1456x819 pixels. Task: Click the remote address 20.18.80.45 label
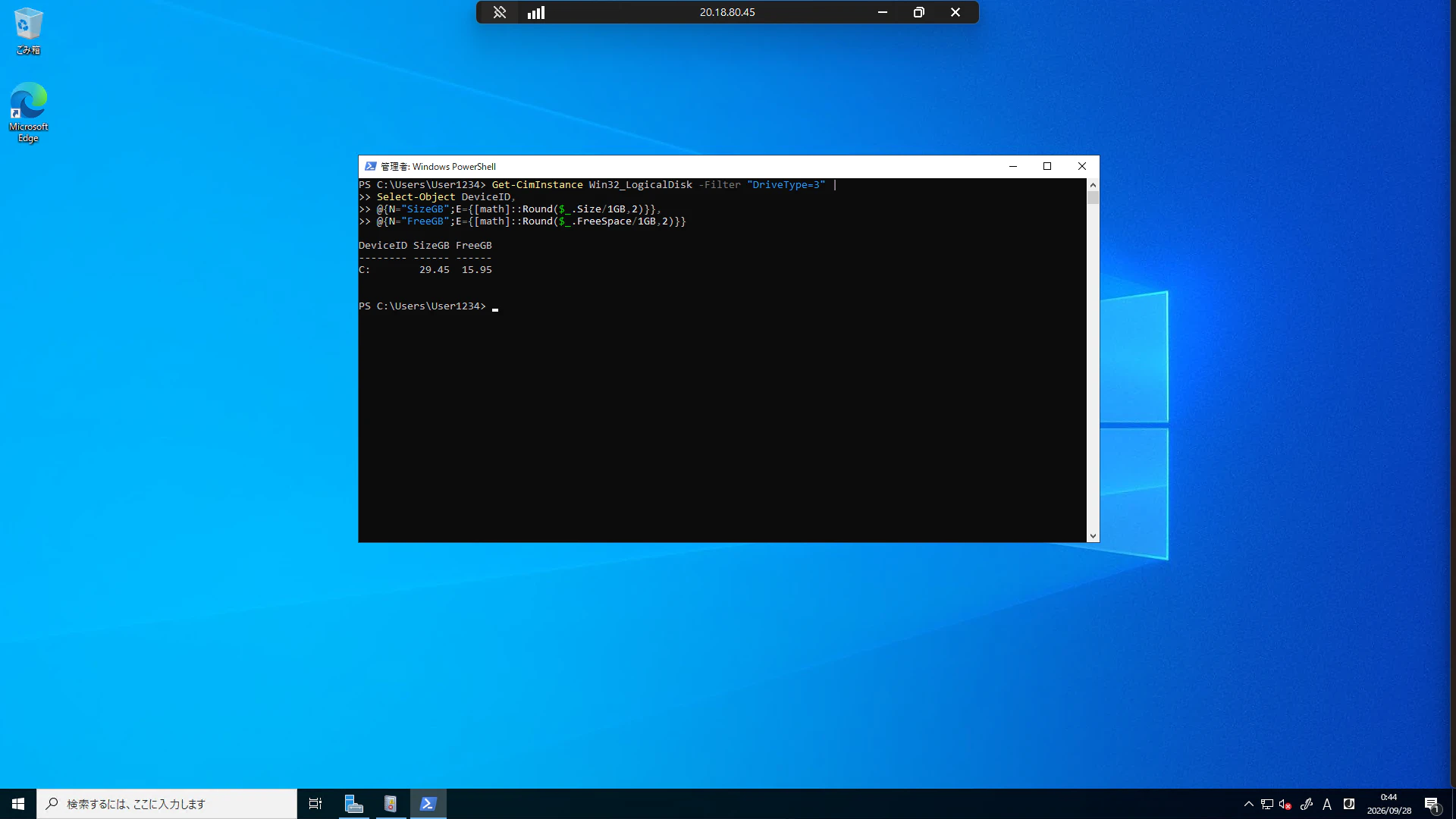pyautogui.click(x=727, y=12)
